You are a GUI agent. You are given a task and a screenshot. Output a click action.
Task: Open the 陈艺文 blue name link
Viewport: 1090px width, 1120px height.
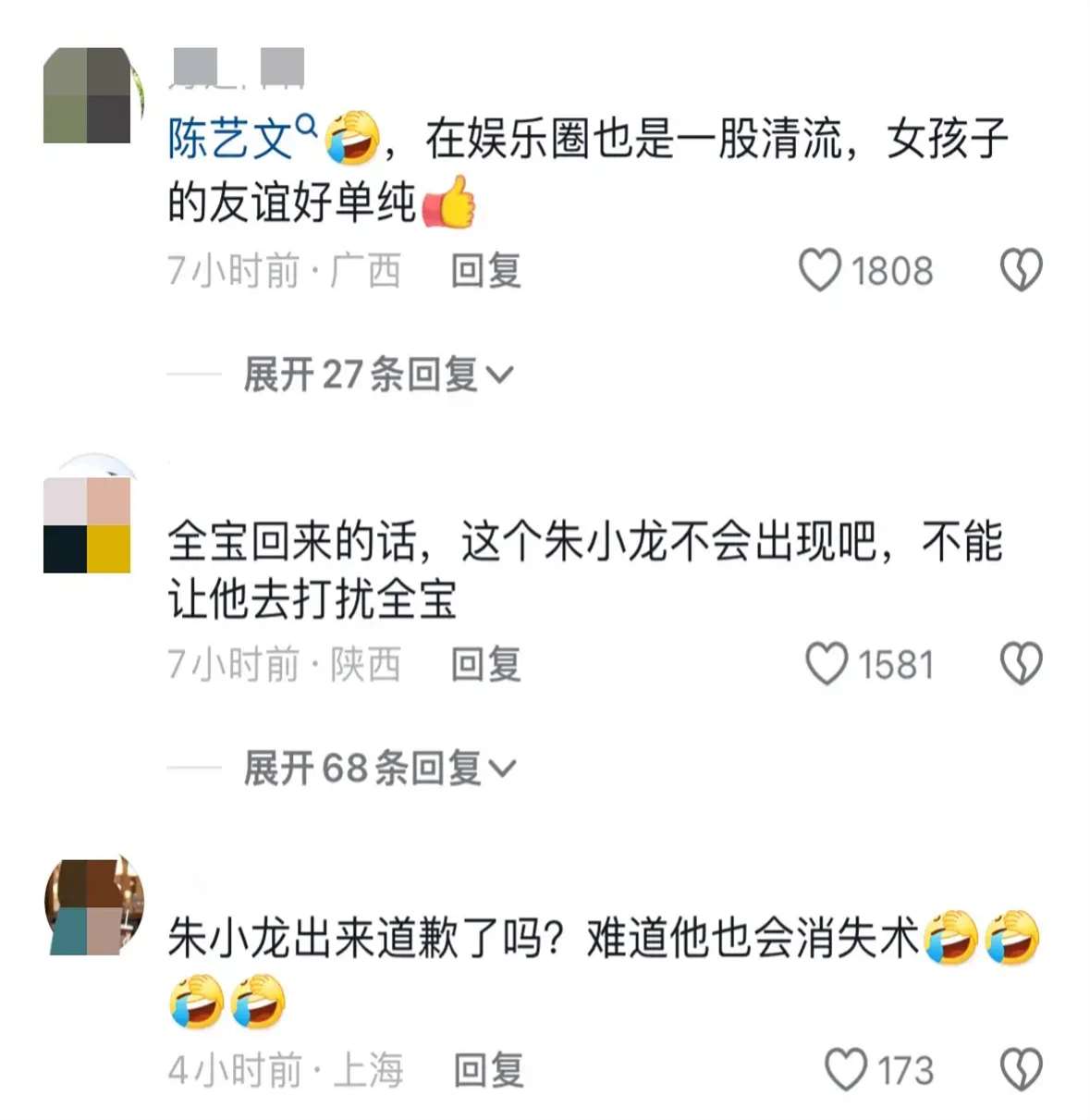(x=231, y=139)
